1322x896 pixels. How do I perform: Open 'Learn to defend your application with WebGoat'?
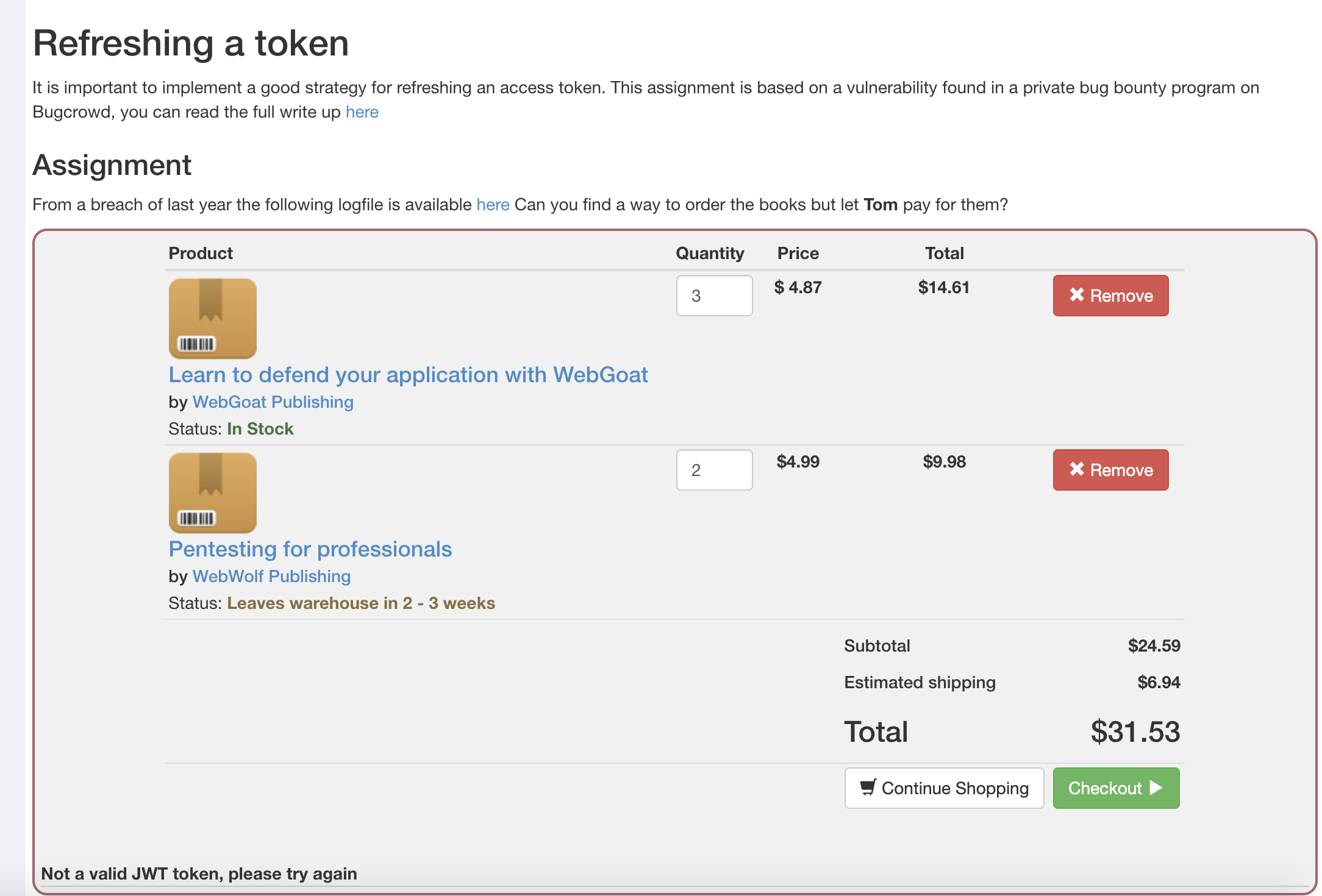408,375
